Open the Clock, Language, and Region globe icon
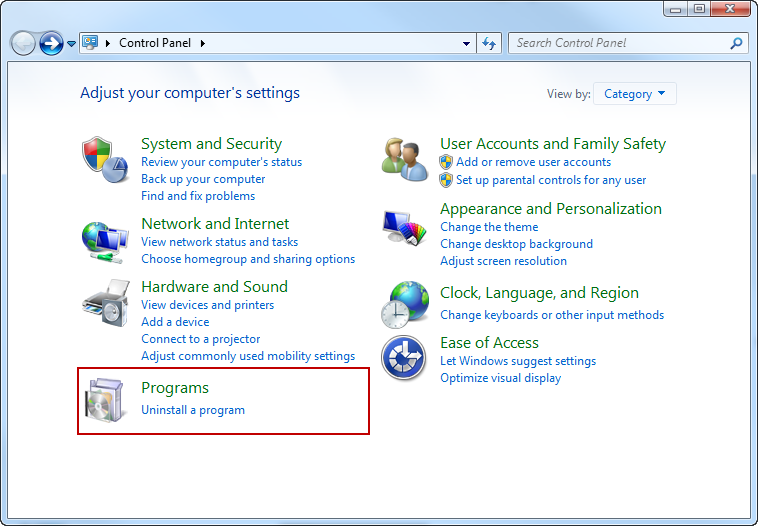Screen dimensions: 758x526 405,305
